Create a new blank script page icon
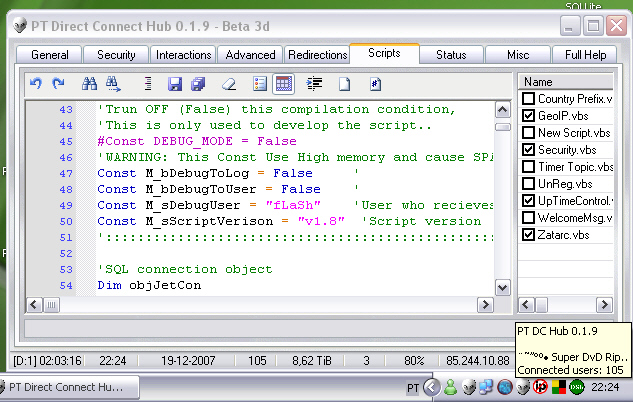 pos(343,84)
